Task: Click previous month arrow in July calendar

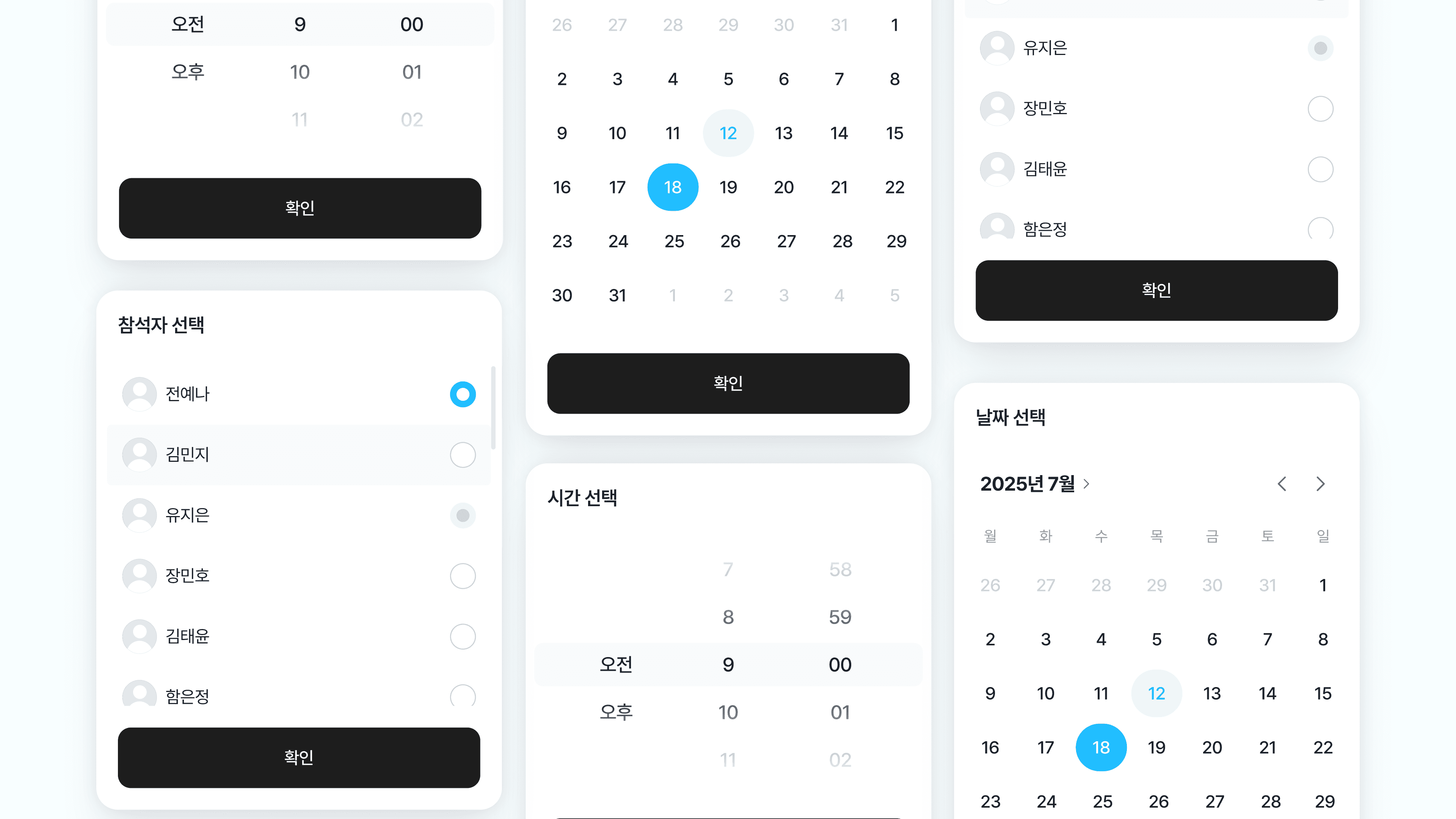Action: (x=1282, y=484)
